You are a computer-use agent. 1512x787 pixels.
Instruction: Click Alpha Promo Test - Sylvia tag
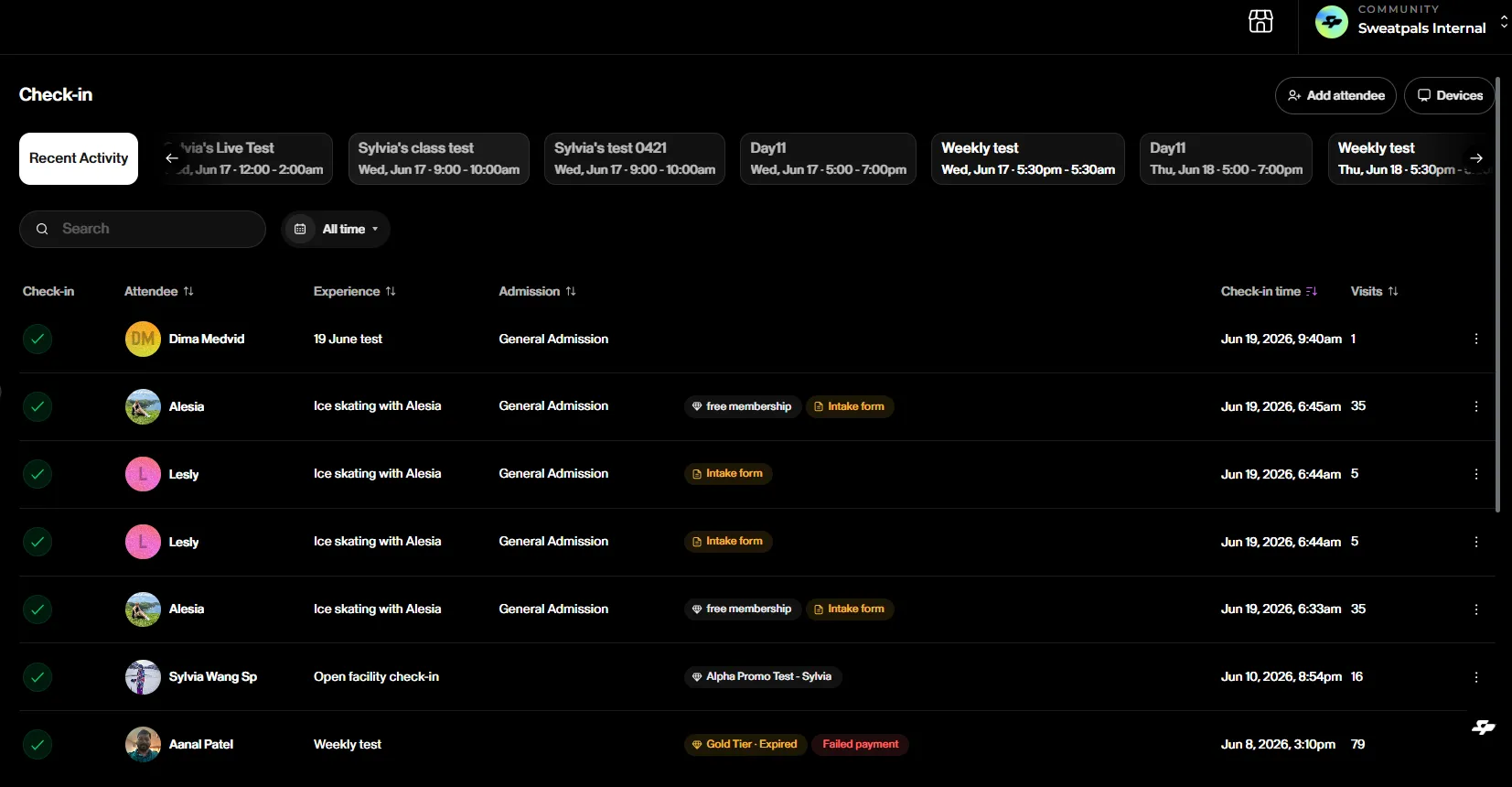click(x=763, y=677)
